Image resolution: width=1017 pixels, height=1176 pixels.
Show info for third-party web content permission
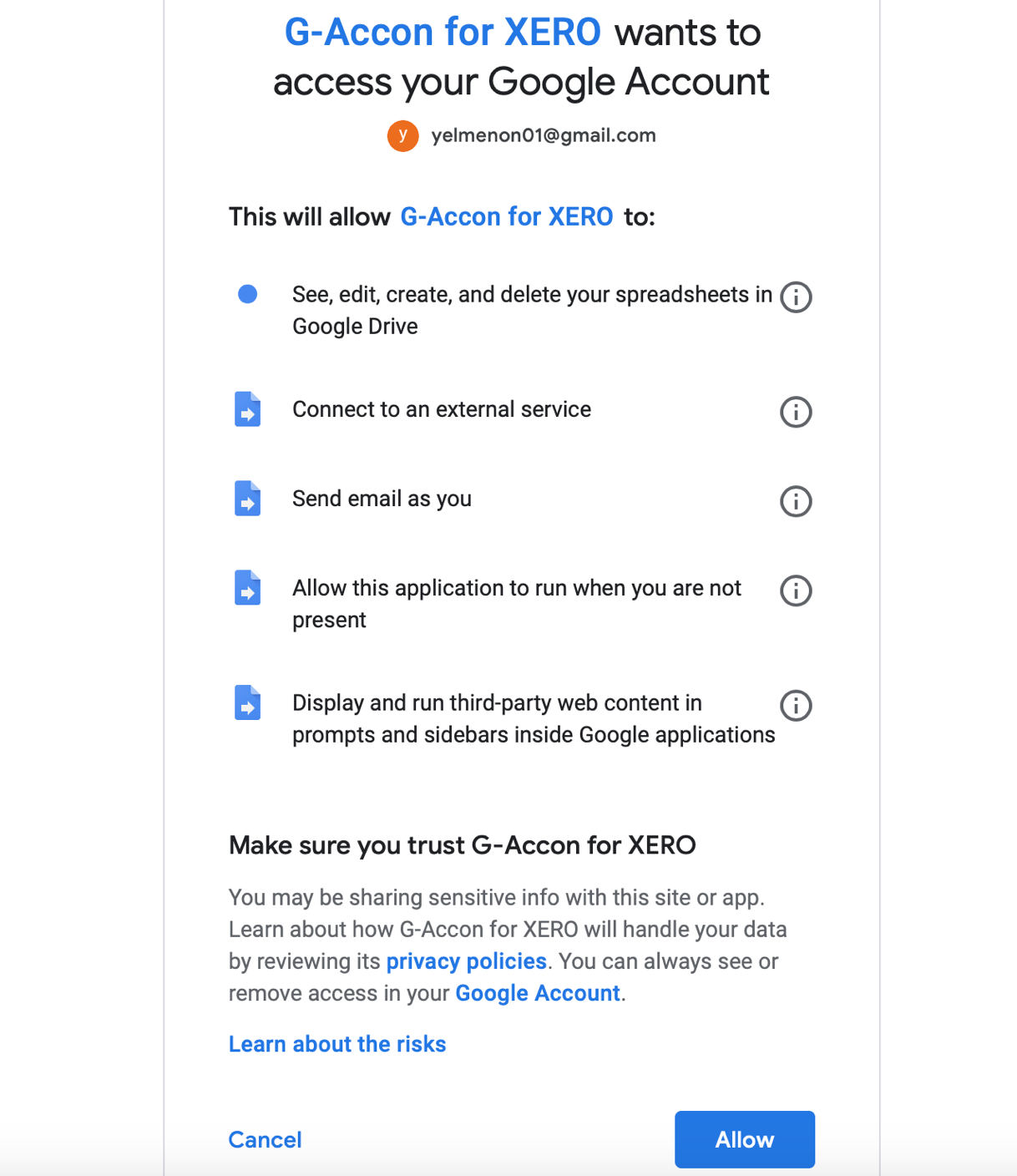(x=796, y=706)
